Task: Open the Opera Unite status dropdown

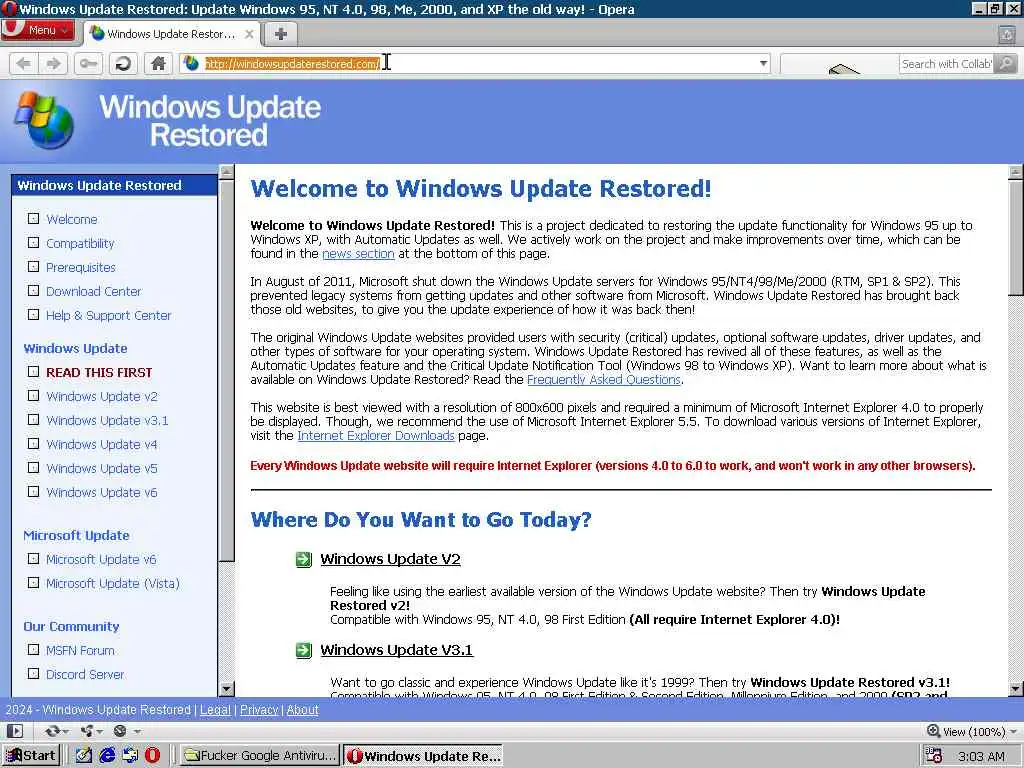Action: point(90,731)
